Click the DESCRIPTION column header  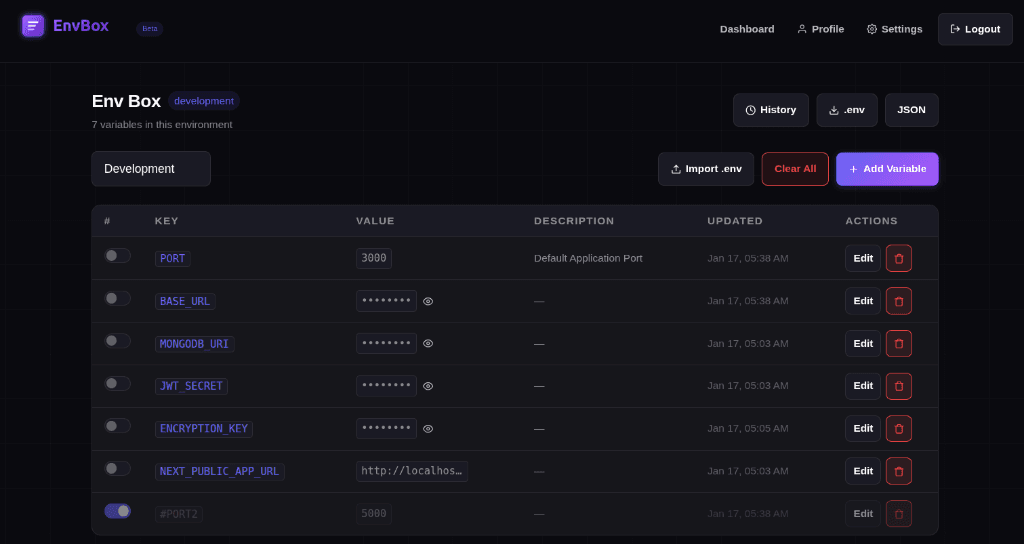tap(574, 221)
